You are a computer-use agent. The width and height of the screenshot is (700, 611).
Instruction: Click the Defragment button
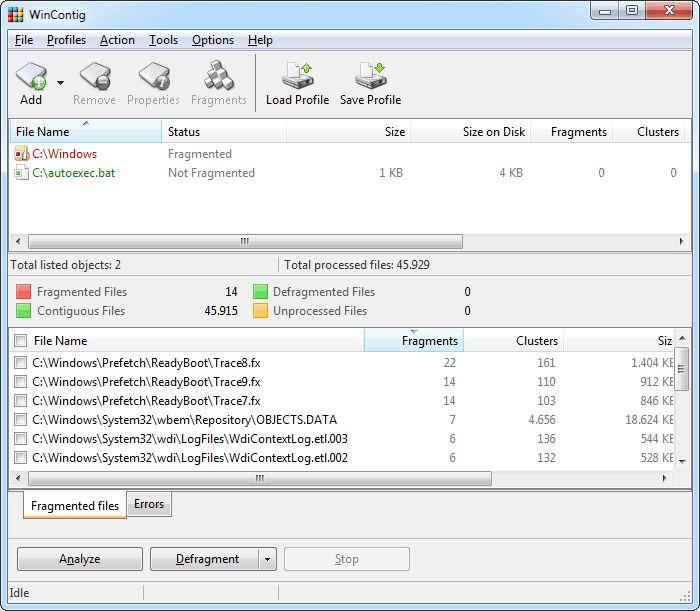tap(205, 559)
